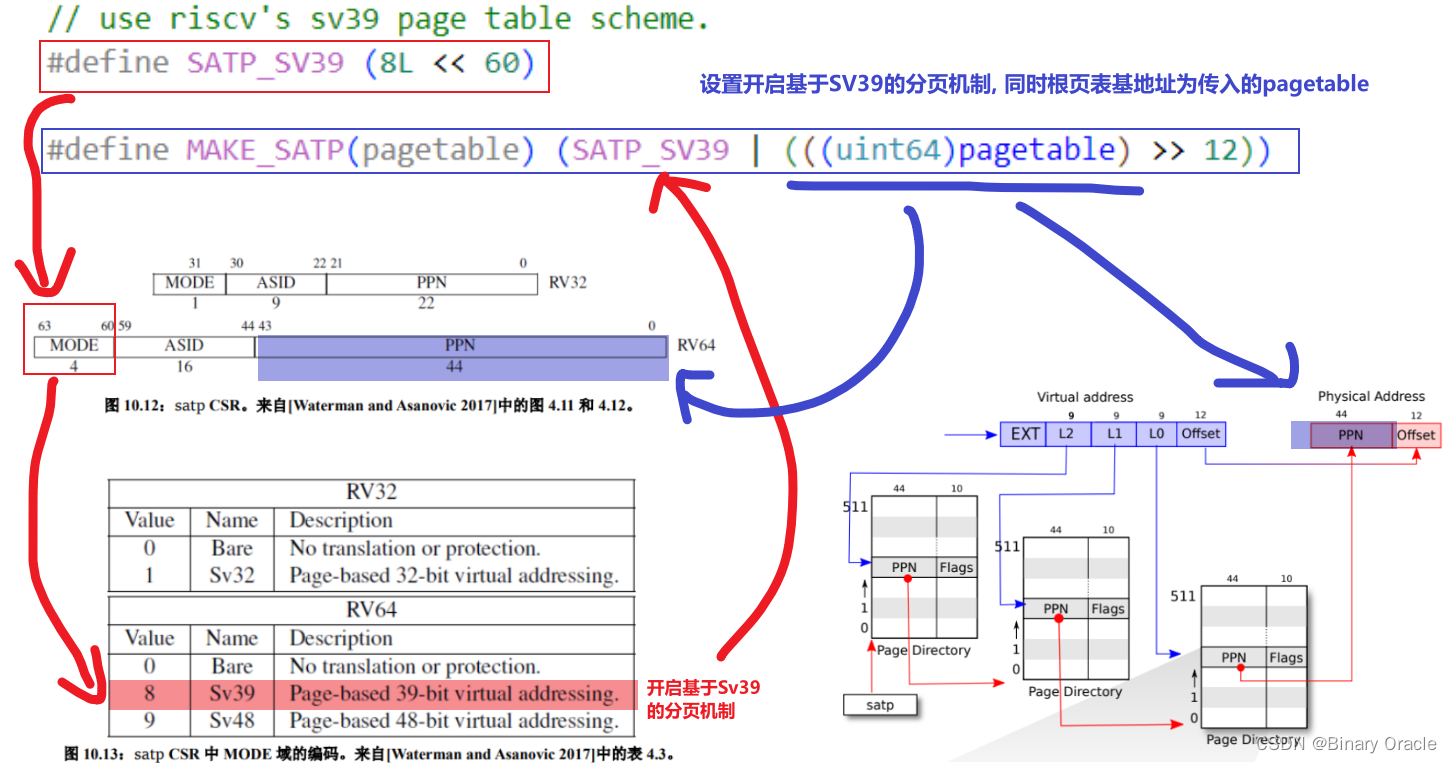Click the Bare name cell under the RV32 header

coord(232,548)
